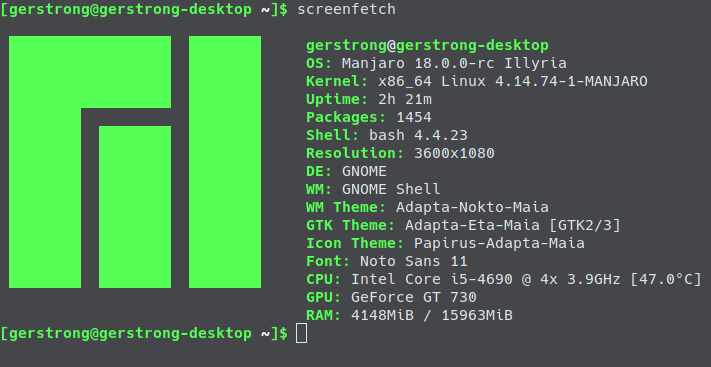The height and width of the screenshot is (367, 711).
Task: Click the Font line Noto Sans 11
Action: tap(387, 261)
